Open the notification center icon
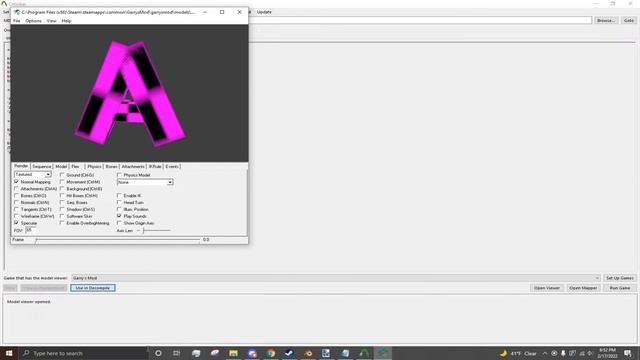Viewport: 640px width, 360px height. [628, 353]
